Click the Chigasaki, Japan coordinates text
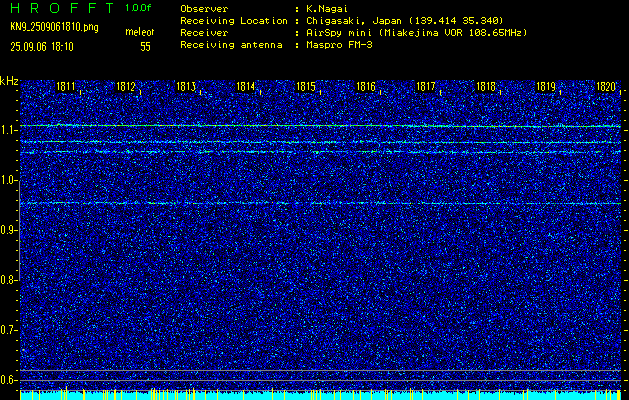Image resolution: width=629 pixels, height=400 pixels. (x=404, y=21)
